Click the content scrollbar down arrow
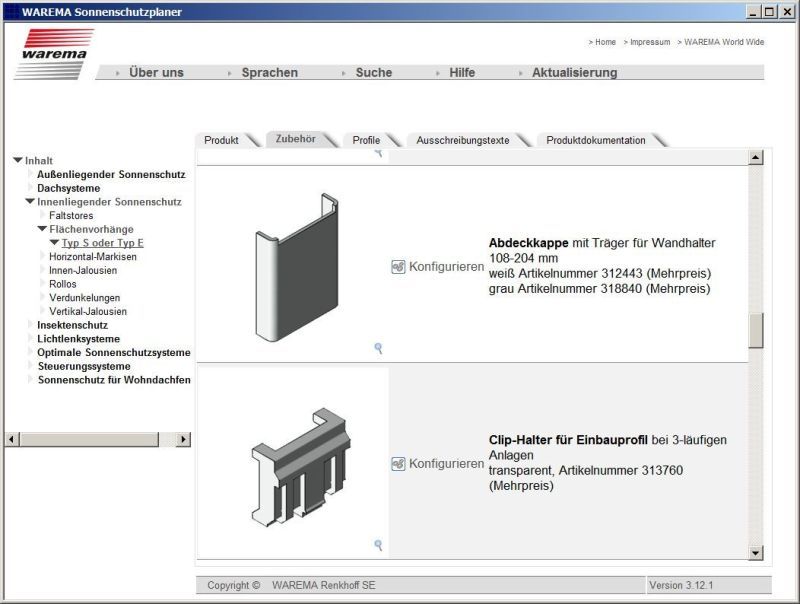 (756, 552)
